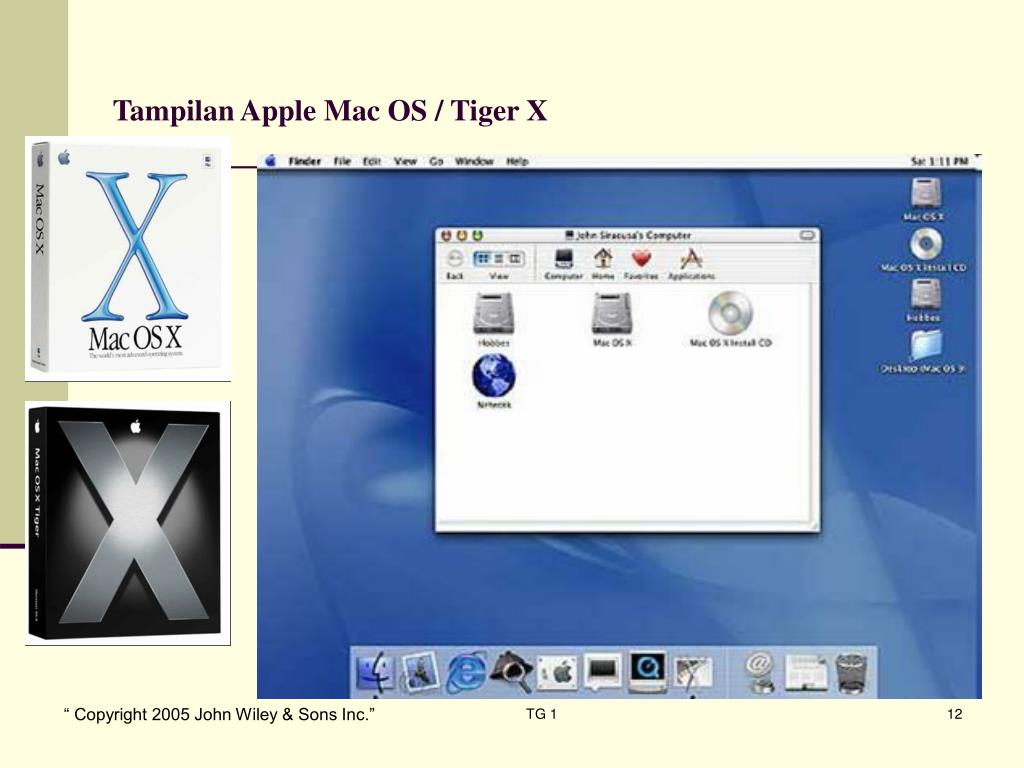The image size is (1024, 768).
Task: Click the Finder icon in the Dock
Action: click(x=376, y=672)
